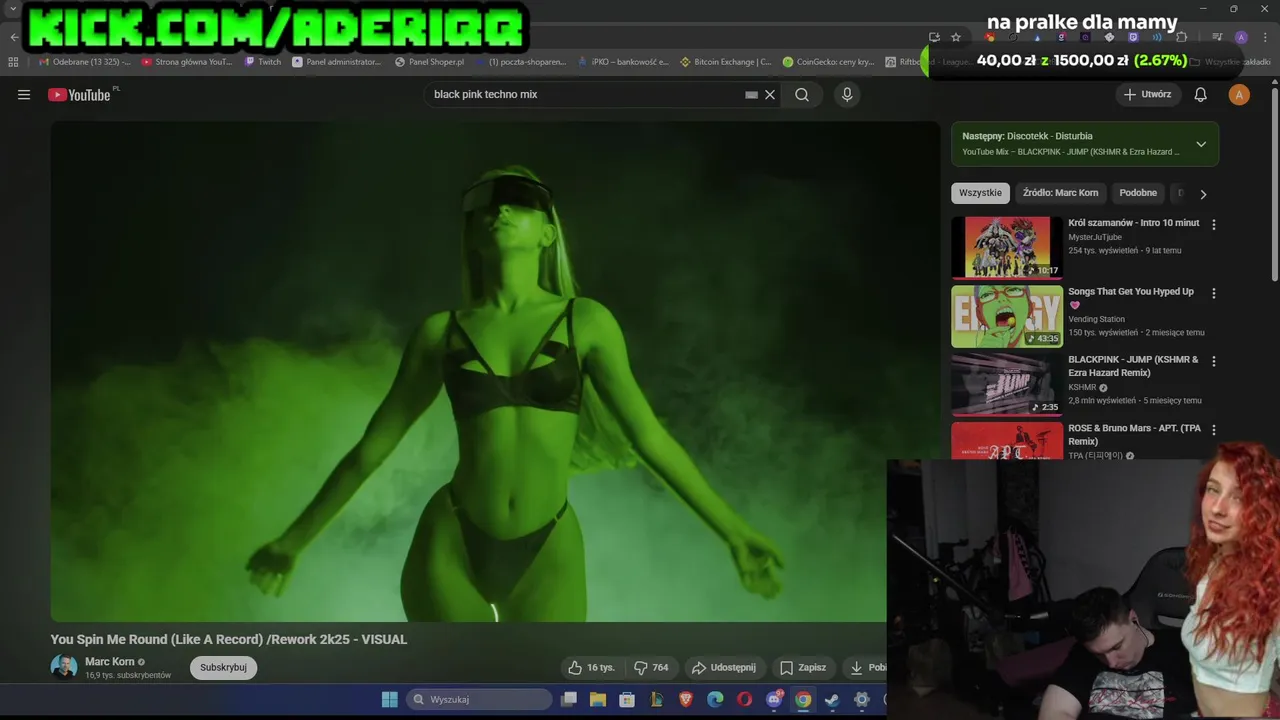Viewport: 1280px width, 720px height.
Task: Show more chips with the right arrow
Action: click(1203, 194)
